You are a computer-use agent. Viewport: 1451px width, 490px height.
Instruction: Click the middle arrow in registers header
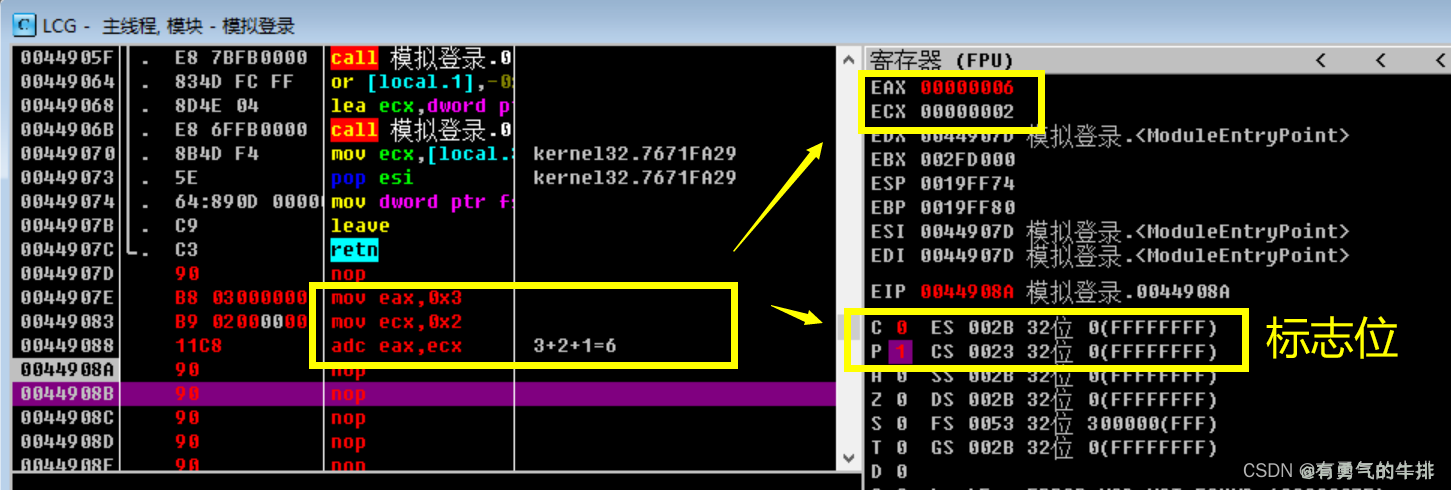1381,61
